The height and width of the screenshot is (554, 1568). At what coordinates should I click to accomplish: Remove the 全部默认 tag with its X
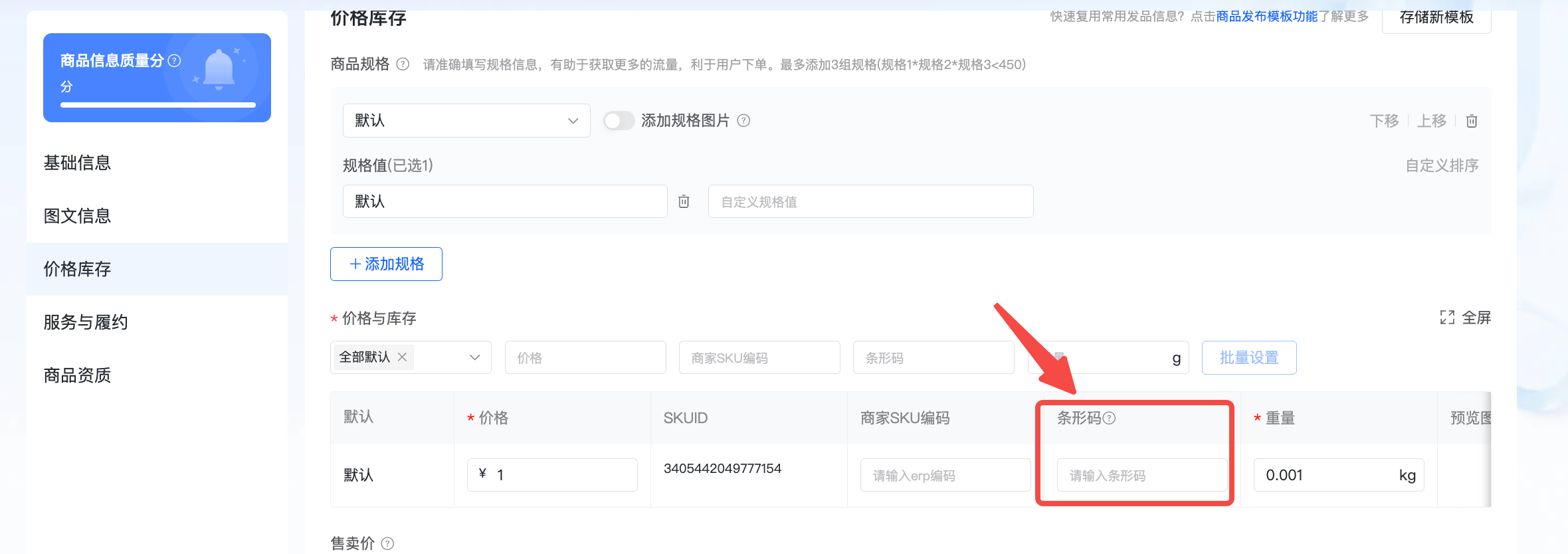(402, 357)
